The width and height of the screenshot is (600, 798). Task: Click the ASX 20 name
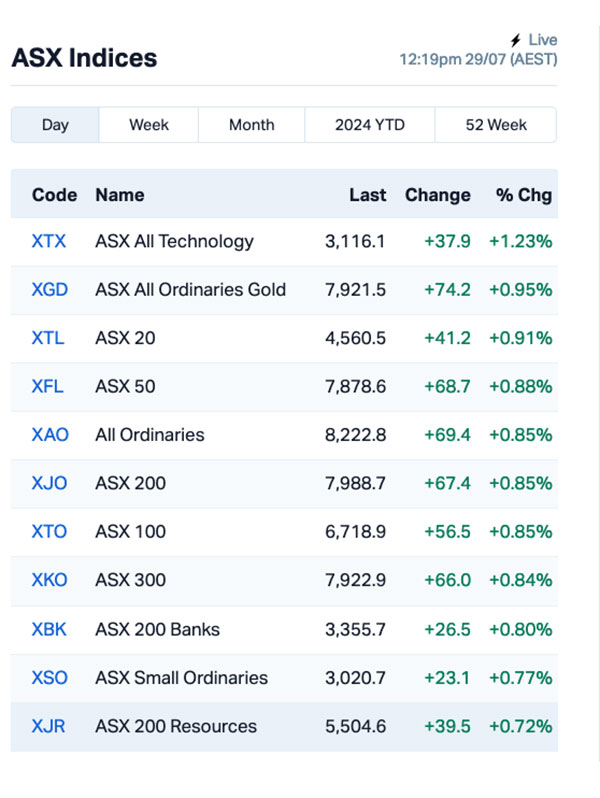(x=125, y=338)
